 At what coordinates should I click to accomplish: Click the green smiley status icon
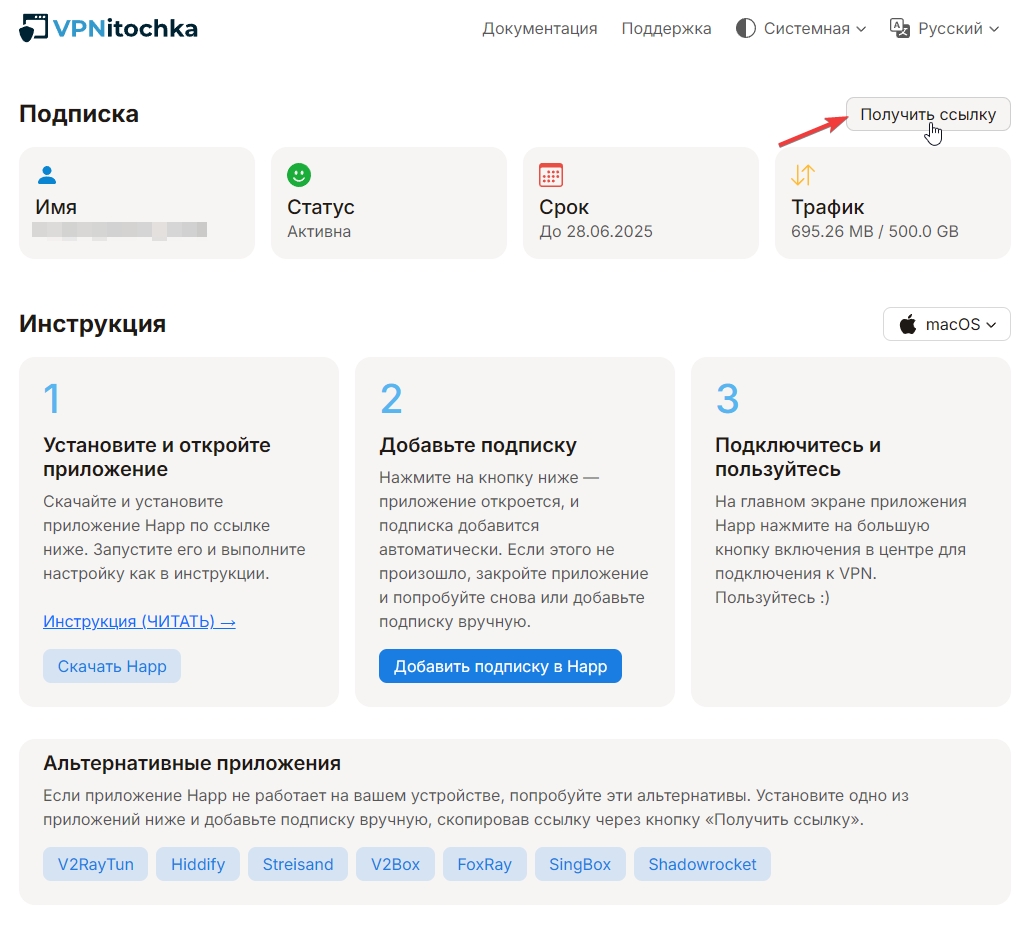click(298, 175)
